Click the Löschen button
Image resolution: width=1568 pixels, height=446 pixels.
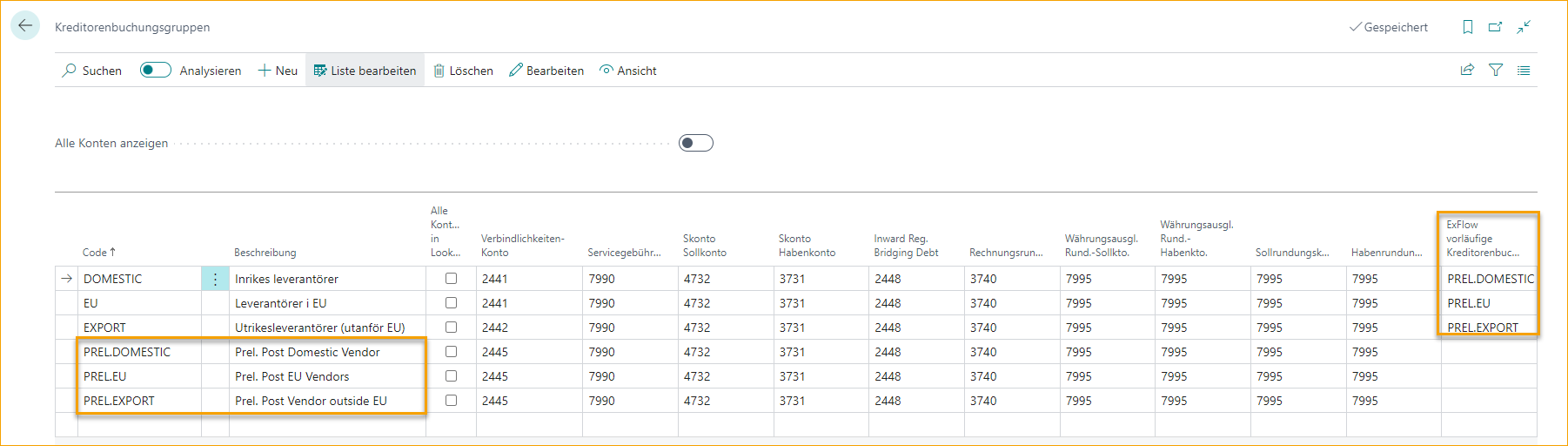(463, 71)
